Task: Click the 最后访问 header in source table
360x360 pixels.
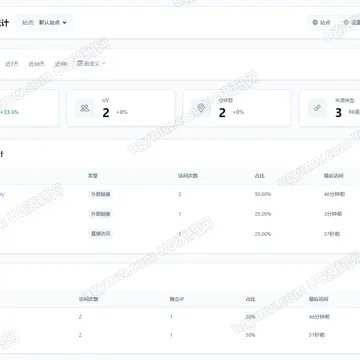Action: tap(333, 176)
